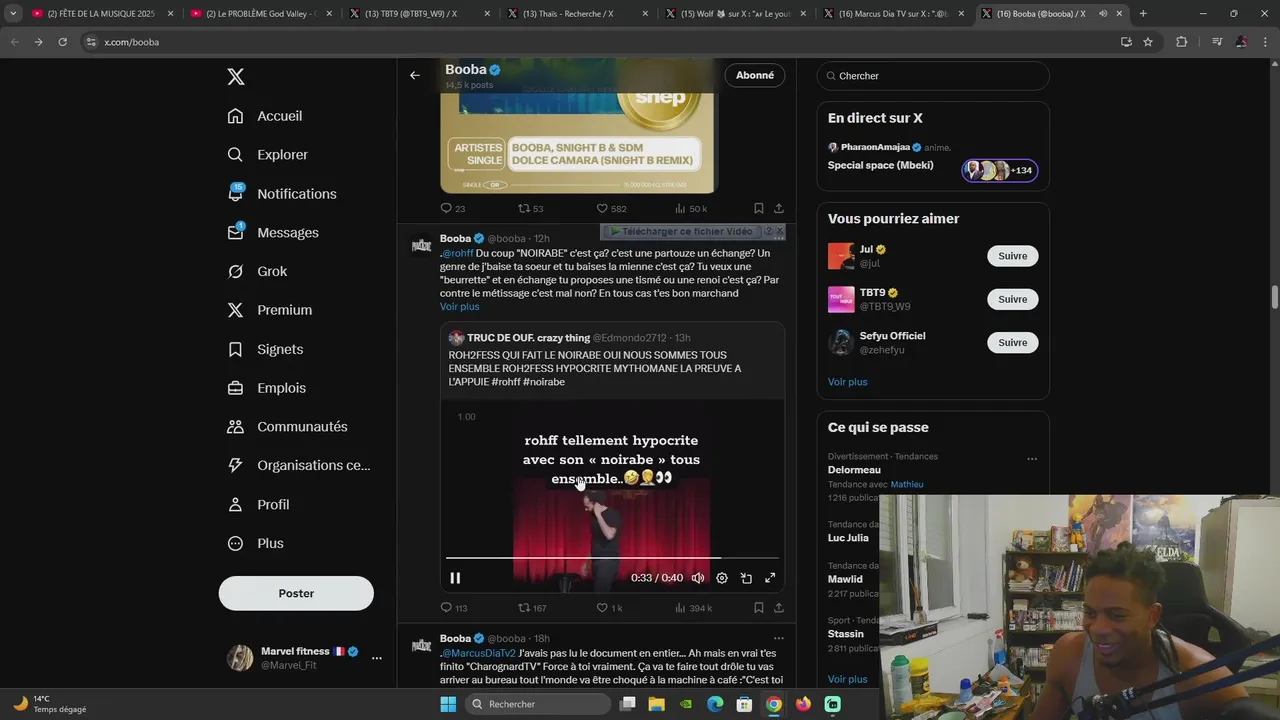Open browser extensions puzzle icon

pos(1182,42)
